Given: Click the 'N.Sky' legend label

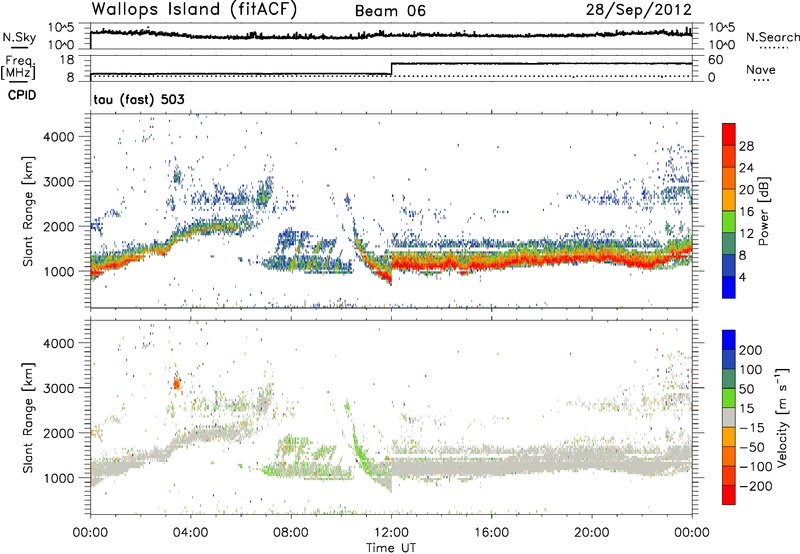Looking at the screenshot, I should click(x=19, y=37).
